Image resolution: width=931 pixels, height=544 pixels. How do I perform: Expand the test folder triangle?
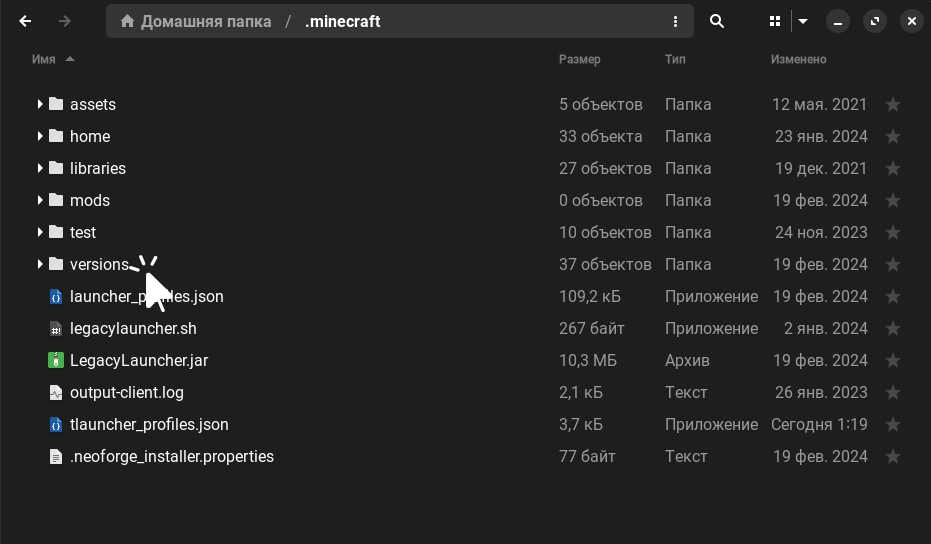coord(40,232)
